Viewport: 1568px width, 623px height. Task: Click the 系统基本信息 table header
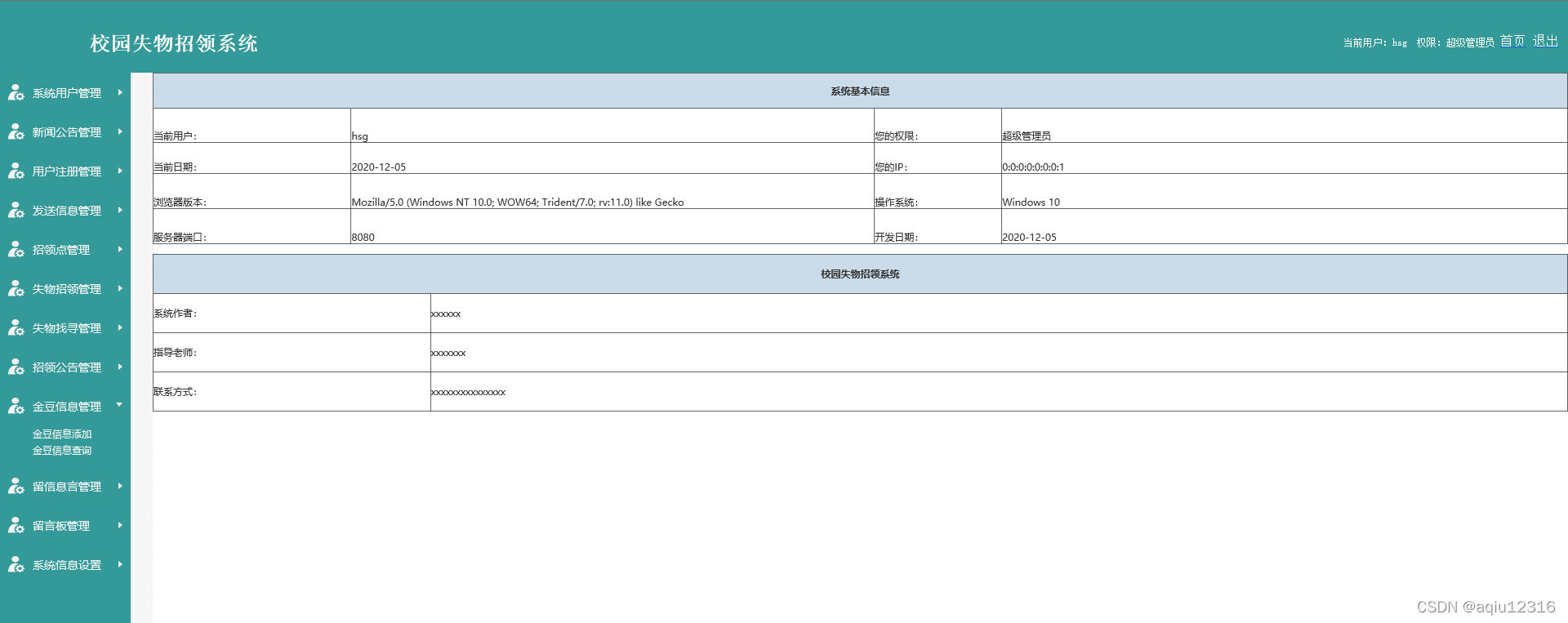pos(860,91)
